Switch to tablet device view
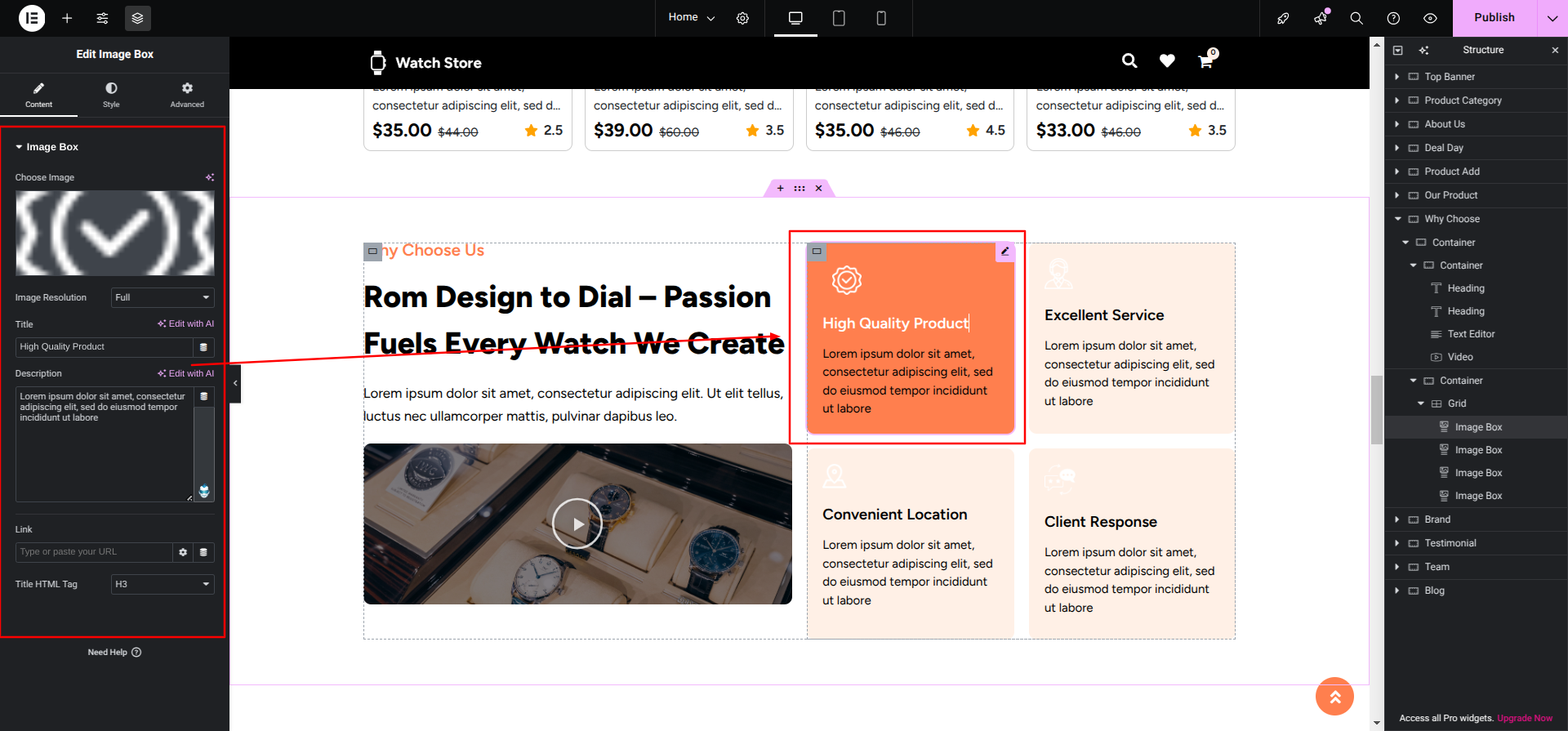This screenshot has height=731, width=1568. click(x=839, y=18)
